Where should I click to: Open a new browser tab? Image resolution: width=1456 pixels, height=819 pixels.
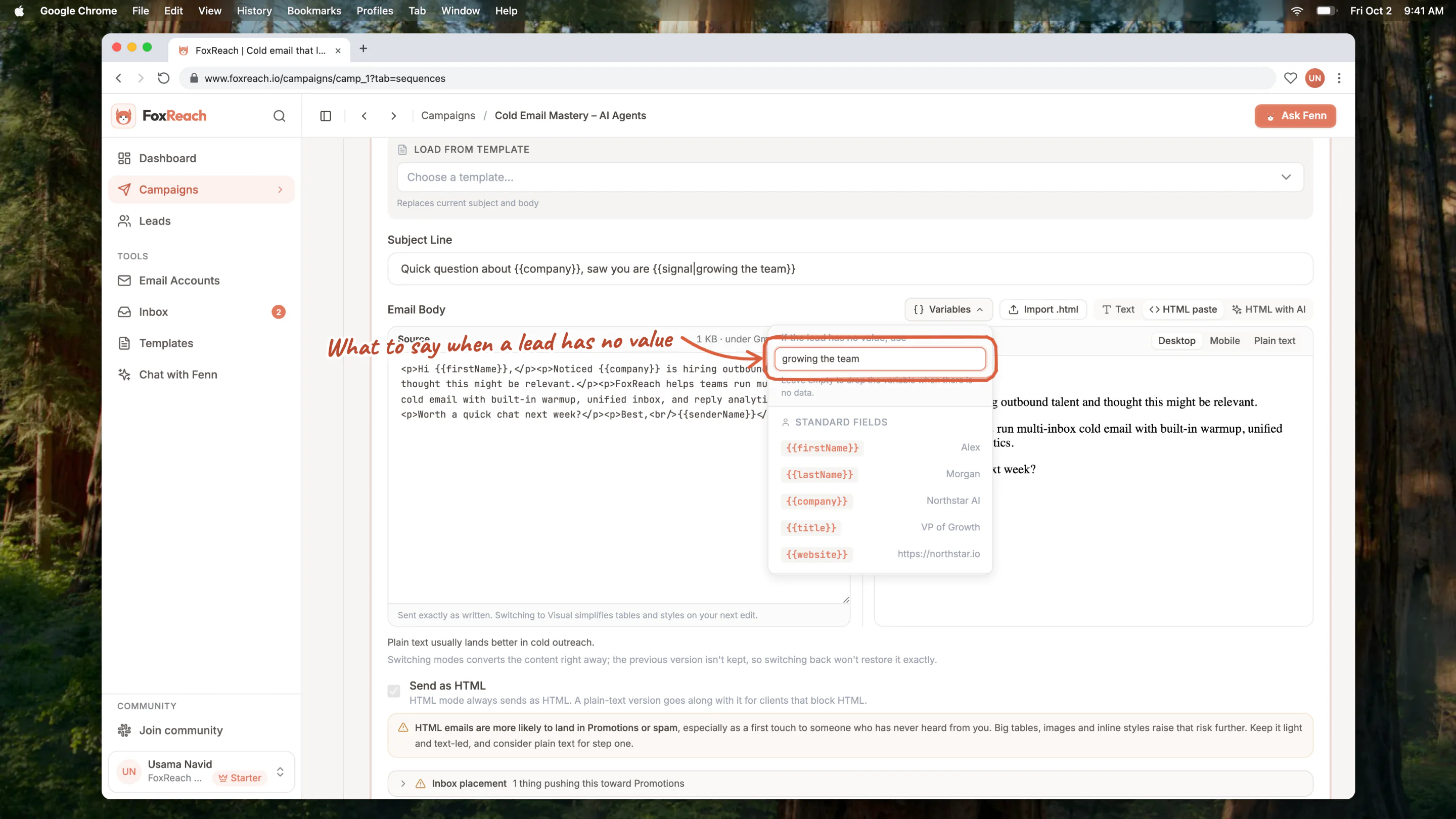[363, 49]
